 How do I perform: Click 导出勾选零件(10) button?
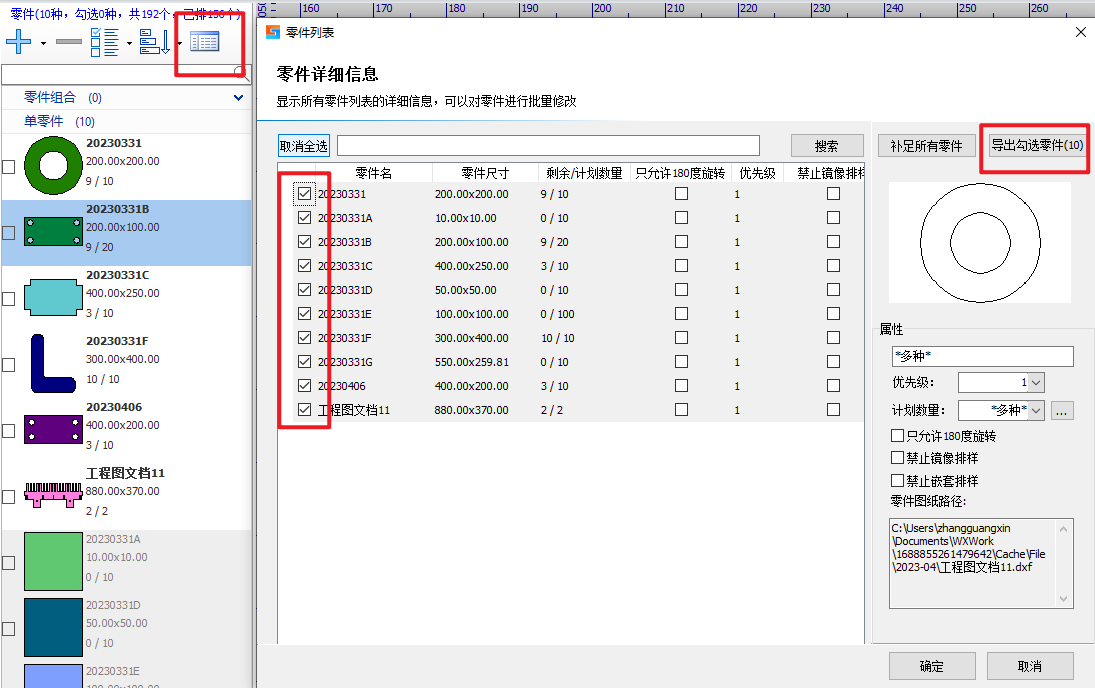(x=1037, y=146)
